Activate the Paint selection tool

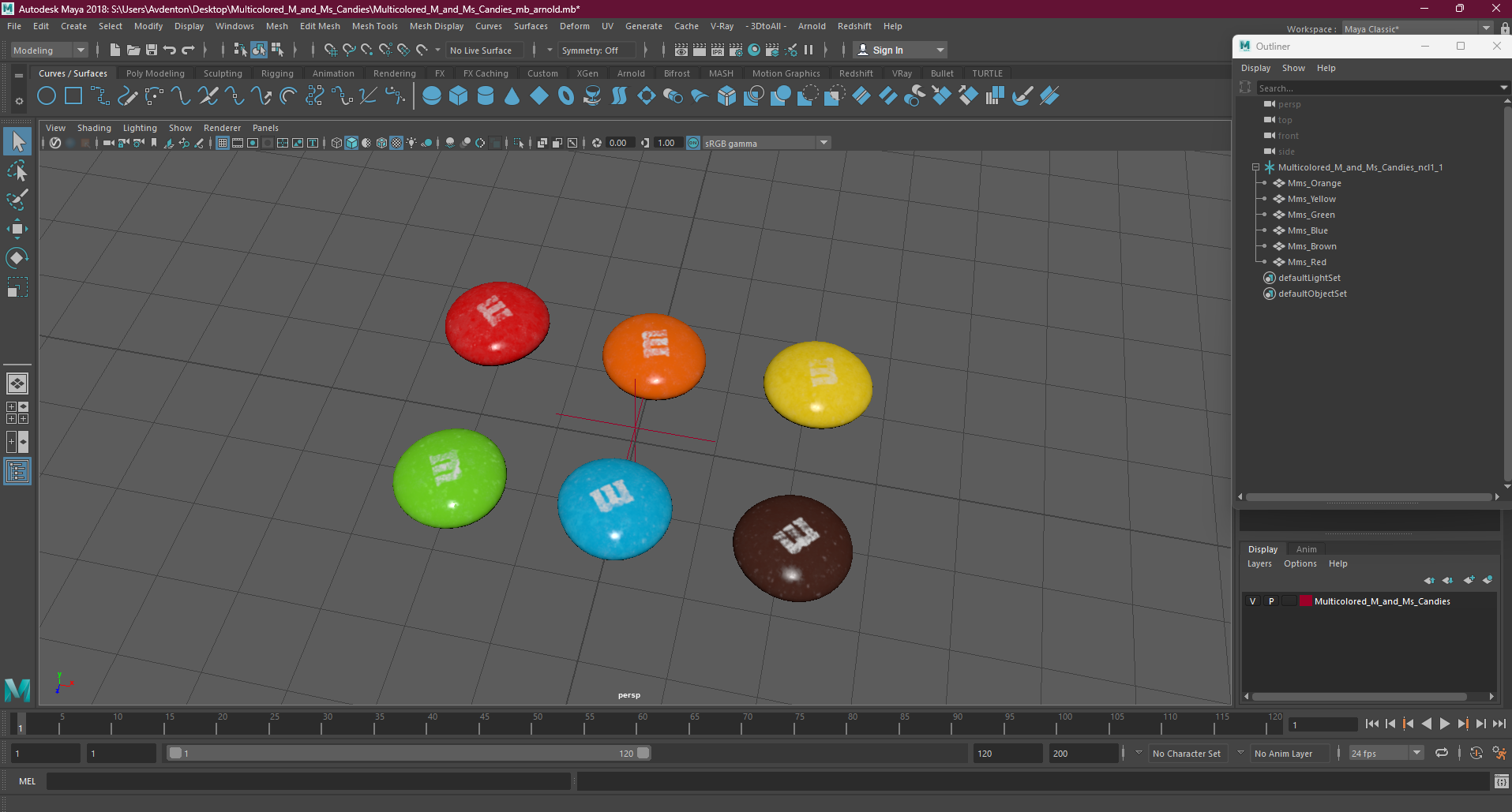17,200
